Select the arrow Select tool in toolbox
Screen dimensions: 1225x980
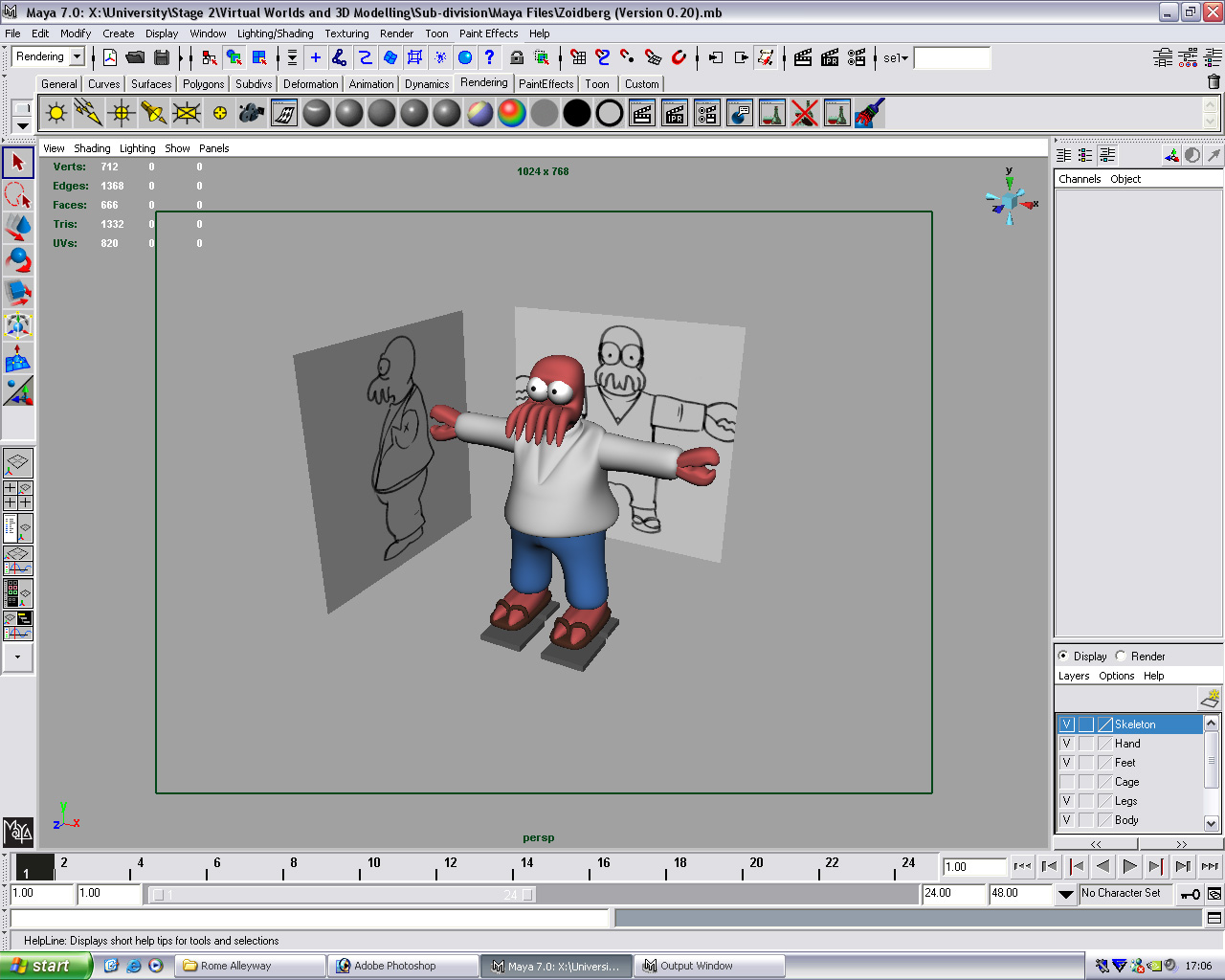(18, 162)
